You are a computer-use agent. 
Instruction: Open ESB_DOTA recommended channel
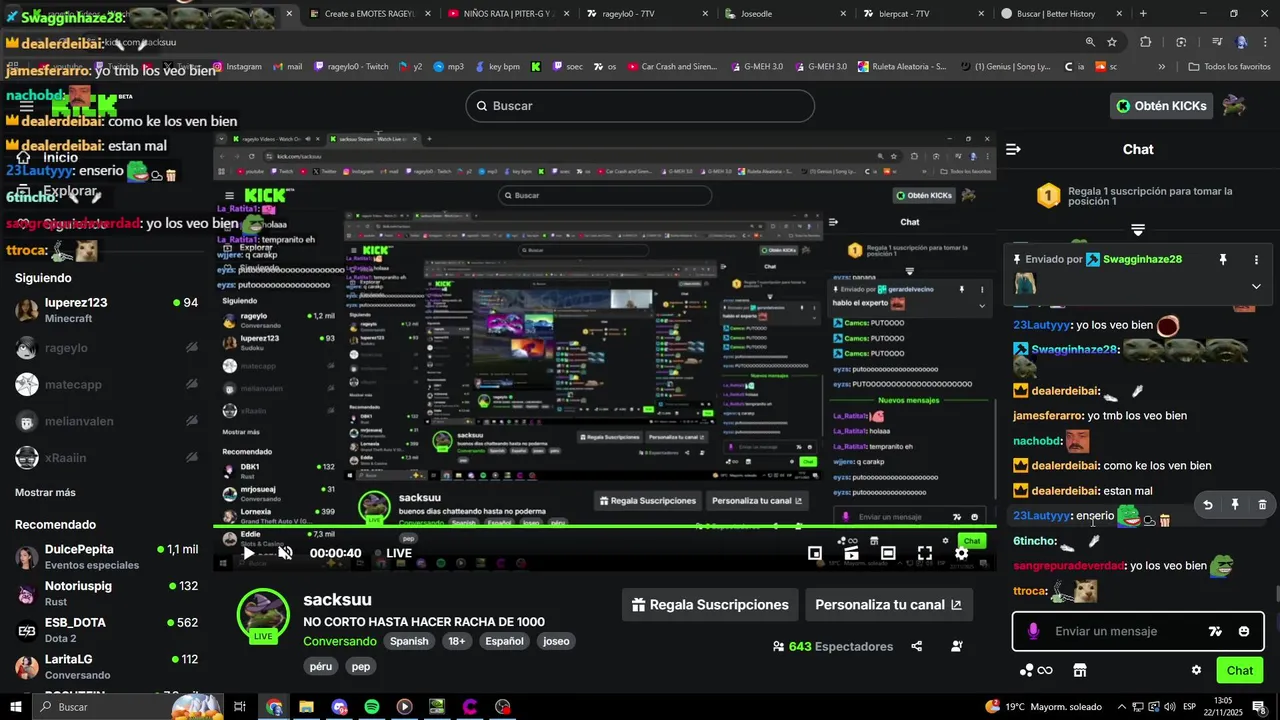tap(106, 630)
